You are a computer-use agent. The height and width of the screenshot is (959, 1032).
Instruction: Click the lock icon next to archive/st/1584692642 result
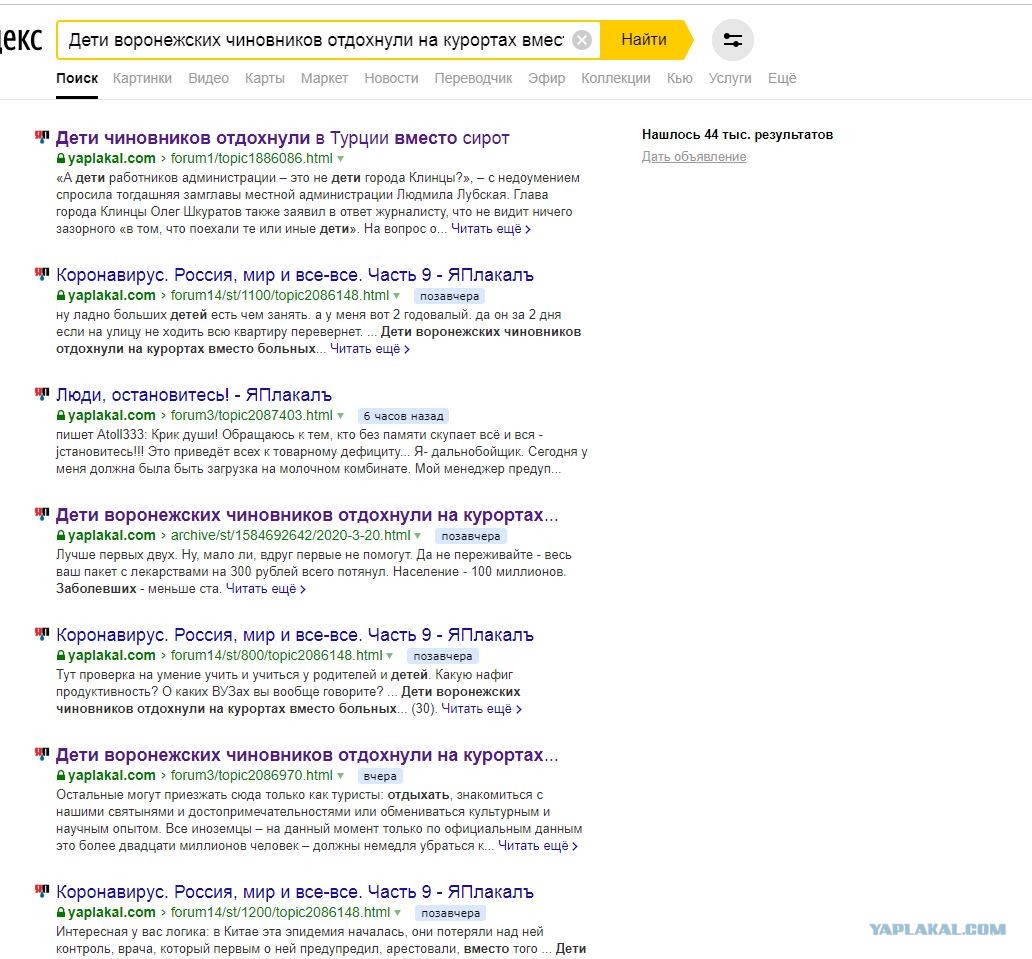[61, 536]
